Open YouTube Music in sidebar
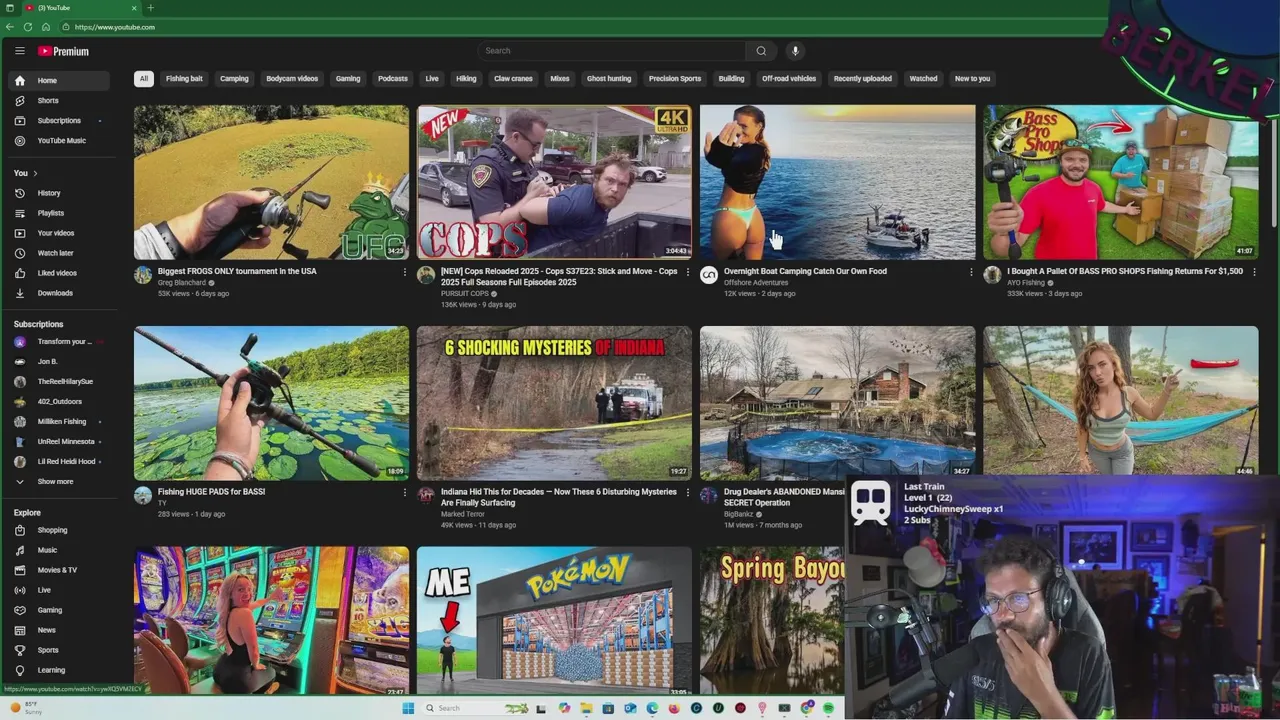This screenshot has width=1280, height=720. [x=60, y=141]
